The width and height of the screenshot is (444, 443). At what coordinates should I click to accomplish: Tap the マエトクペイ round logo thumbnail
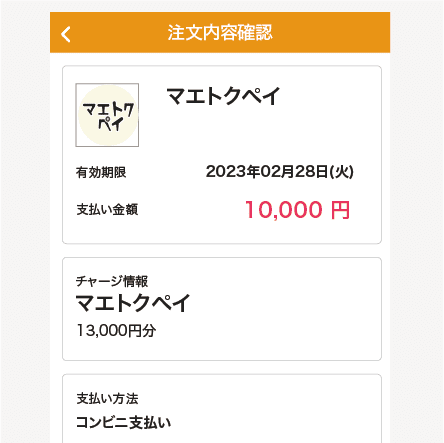tap(107, 115)
